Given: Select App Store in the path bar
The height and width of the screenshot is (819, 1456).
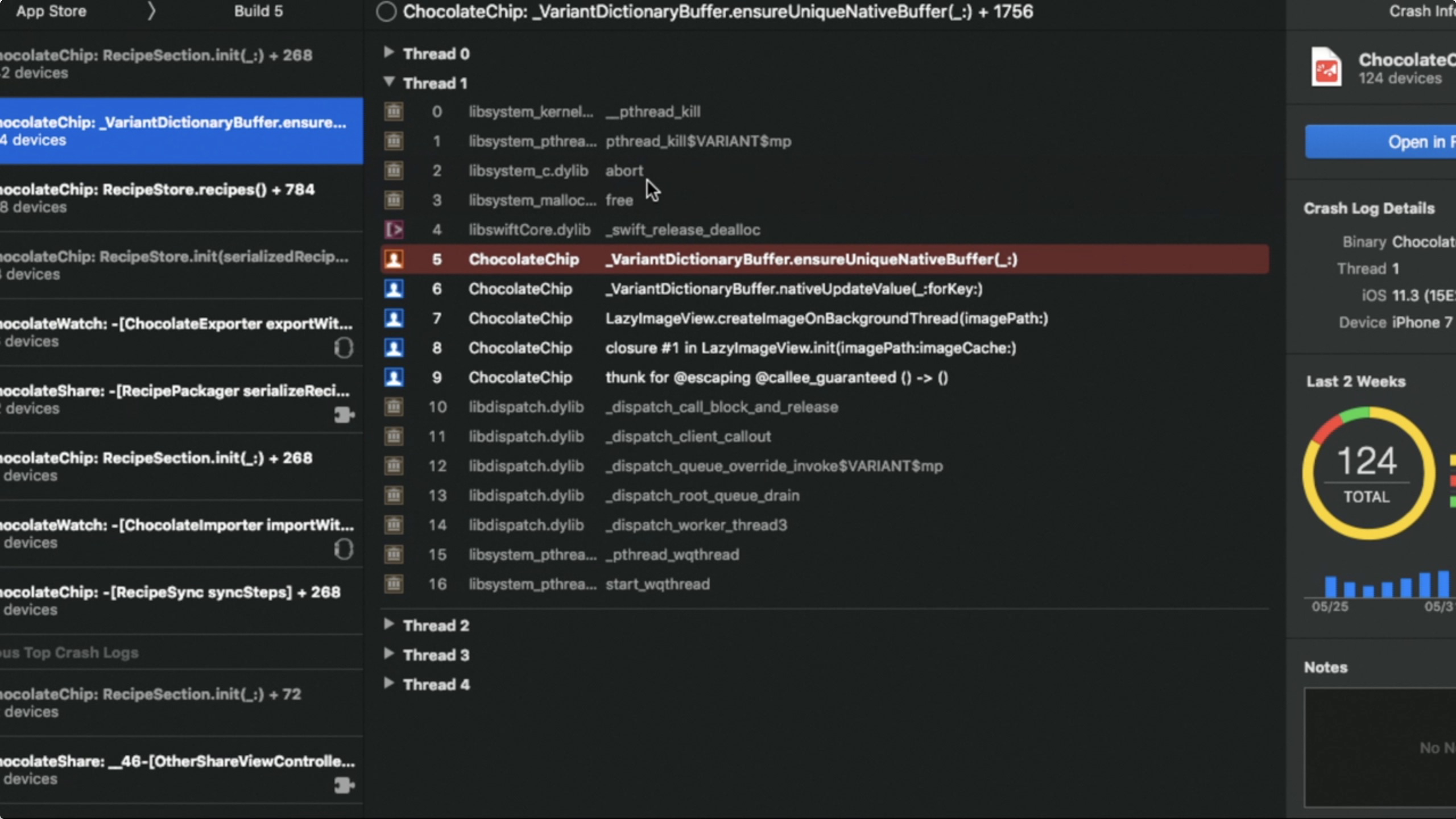Looking at the screenshot, I should click(x=51, y=11).
